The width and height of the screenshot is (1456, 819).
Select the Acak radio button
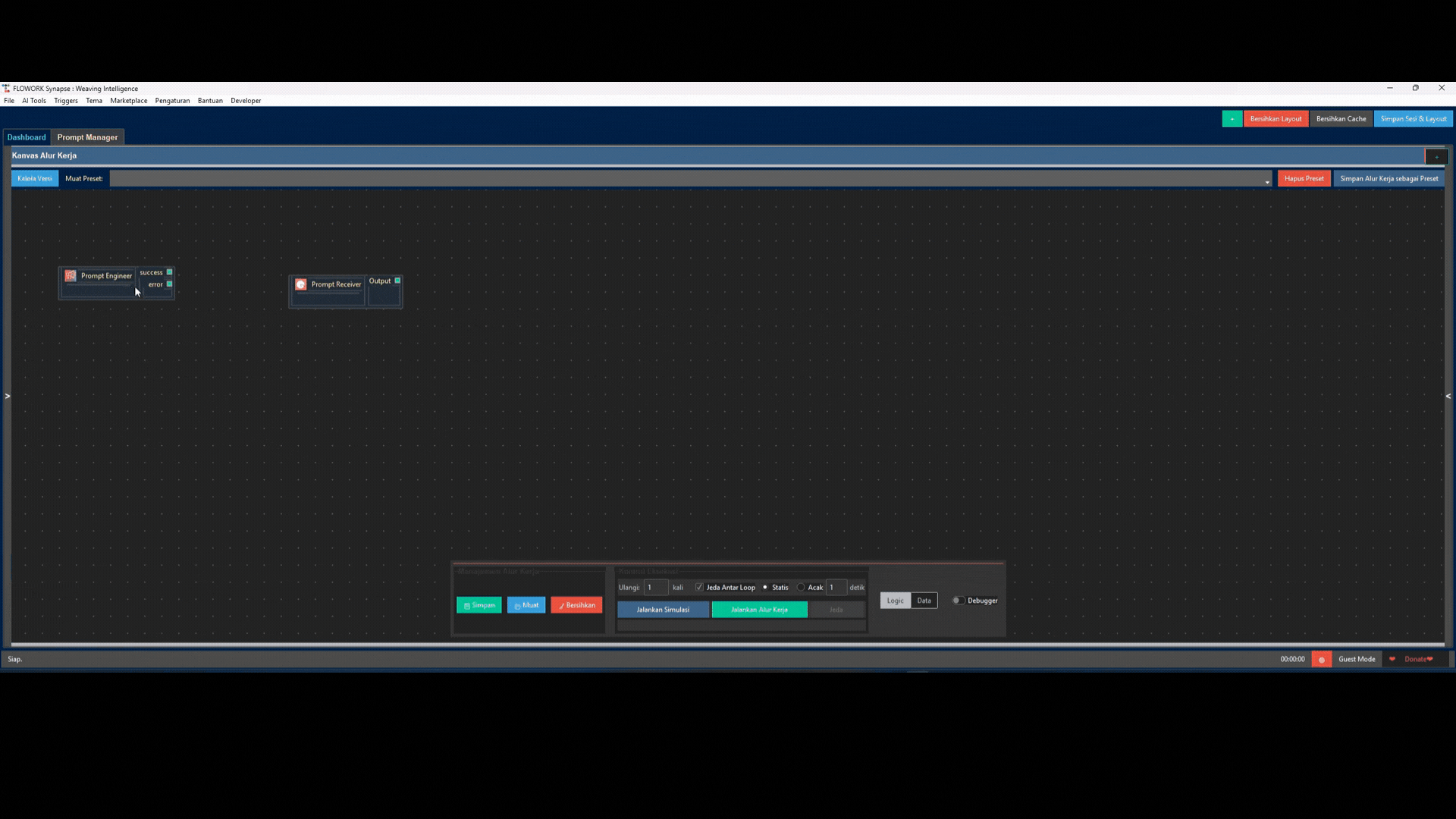801,588
